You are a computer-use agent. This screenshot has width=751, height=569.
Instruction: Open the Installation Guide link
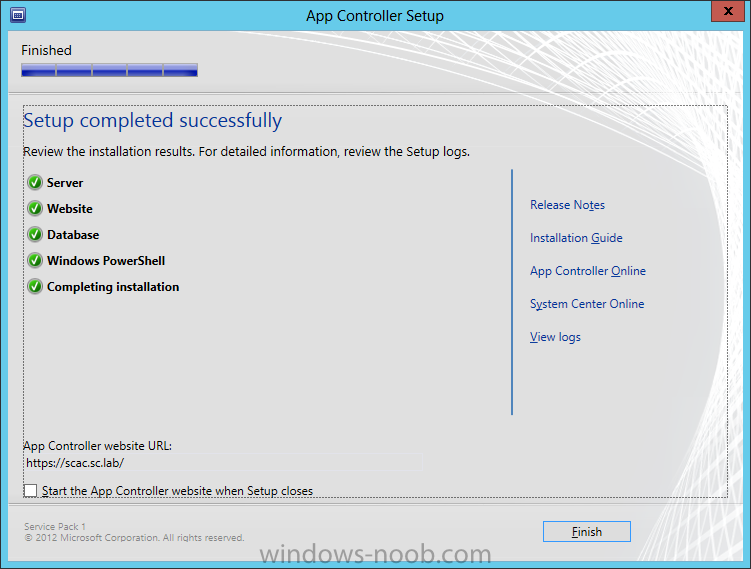[576, 238]
